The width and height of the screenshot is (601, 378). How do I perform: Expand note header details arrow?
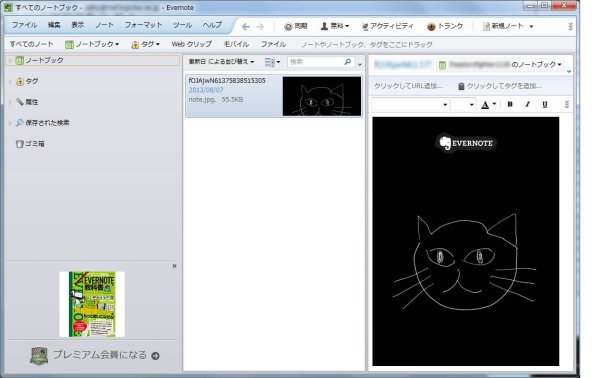click(x=569, y=71)
